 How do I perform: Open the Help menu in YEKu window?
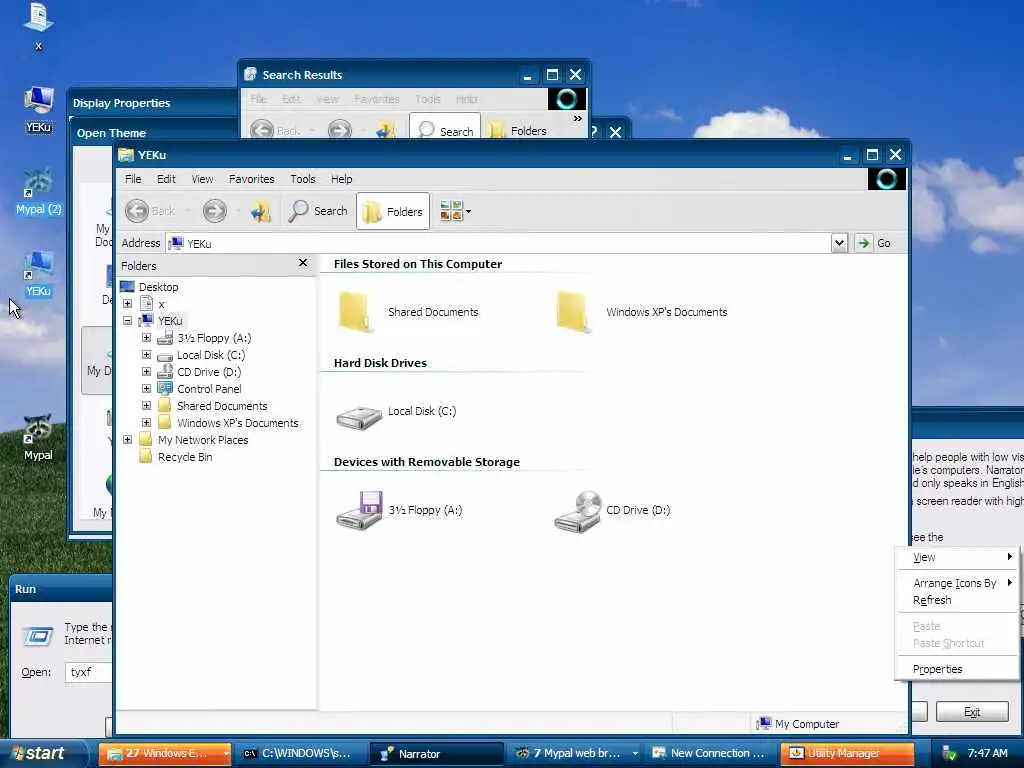tap(341, 179)
